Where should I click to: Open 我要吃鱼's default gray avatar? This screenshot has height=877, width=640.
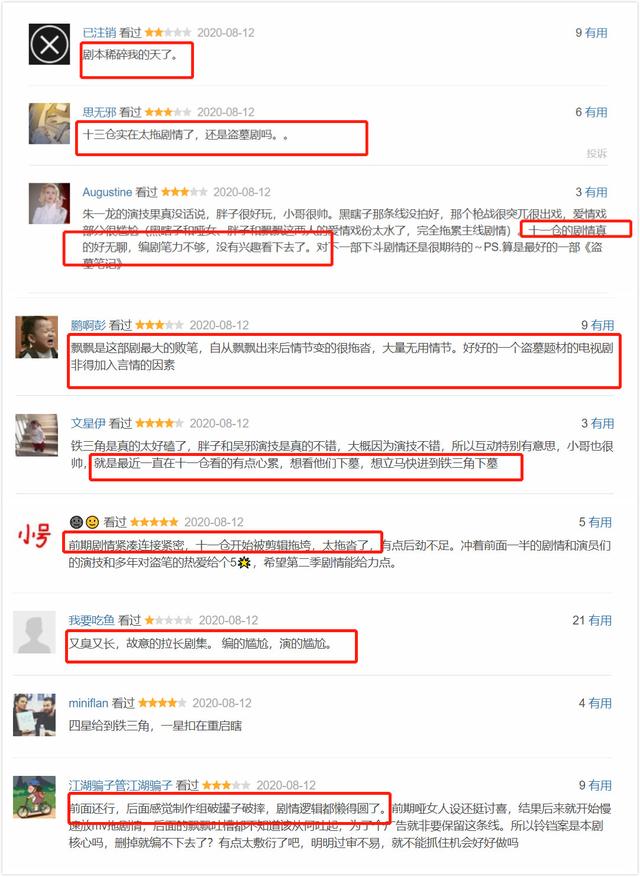click(x=35, y=632)
